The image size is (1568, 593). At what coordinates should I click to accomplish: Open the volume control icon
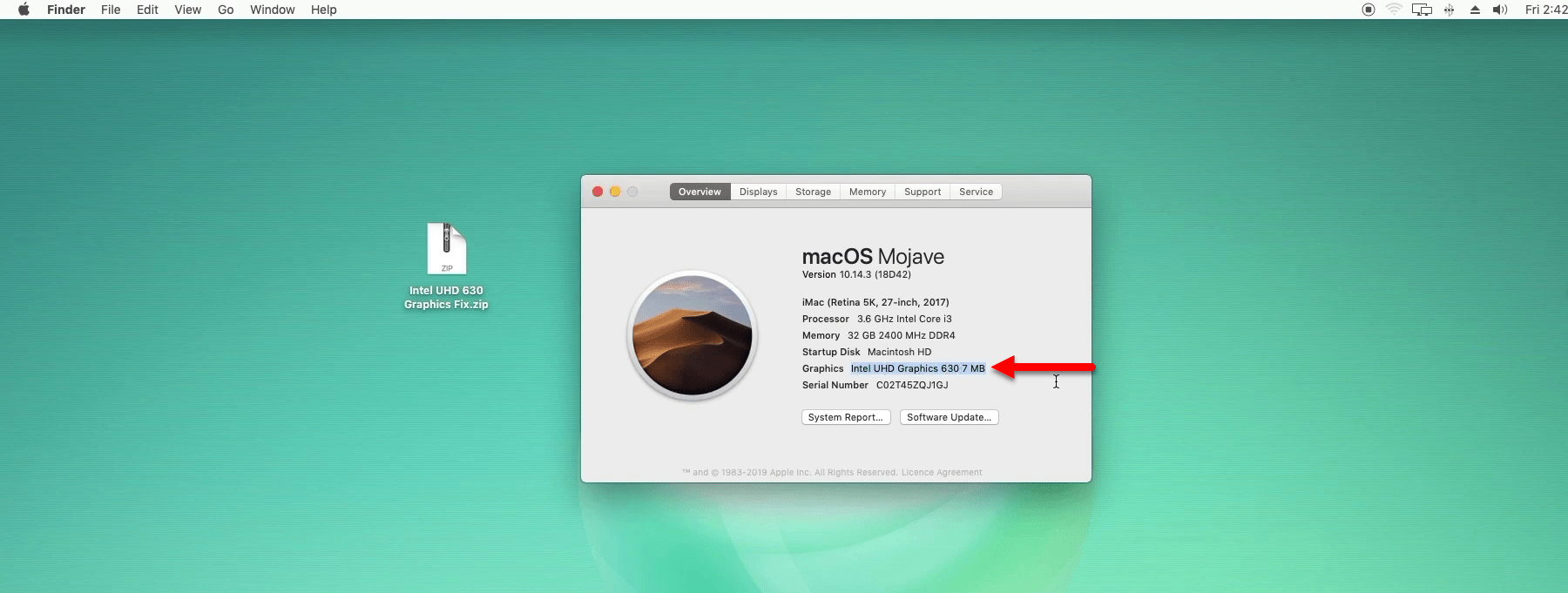point(1500,10)
